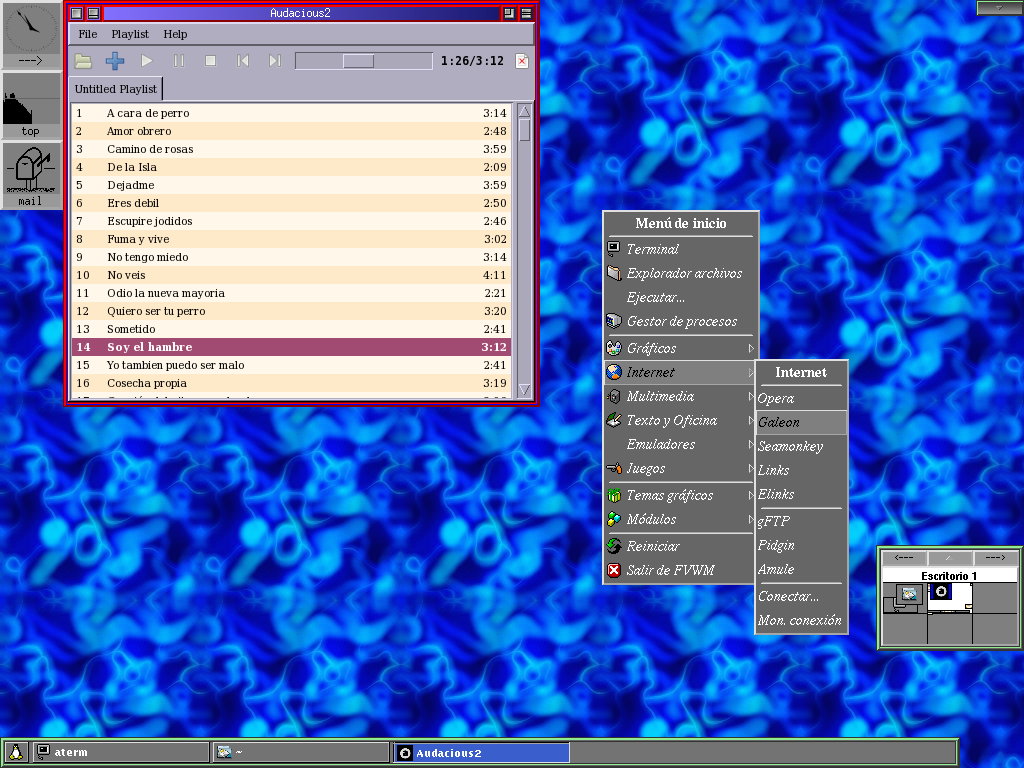Launch Elinks browser

tap(801, 494)
